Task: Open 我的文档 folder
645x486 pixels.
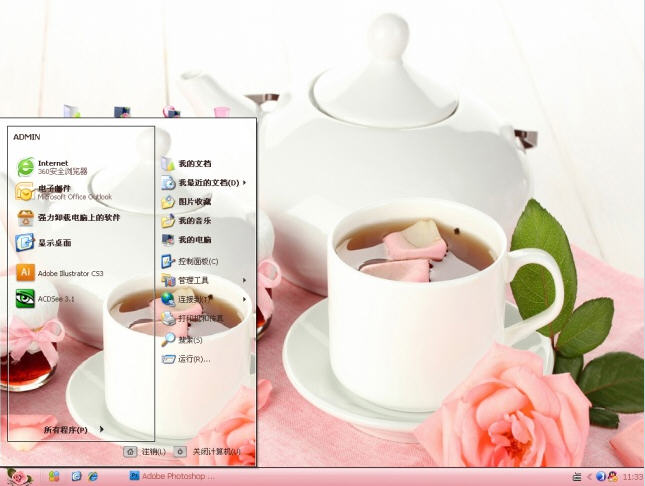Action: point(186,163)
